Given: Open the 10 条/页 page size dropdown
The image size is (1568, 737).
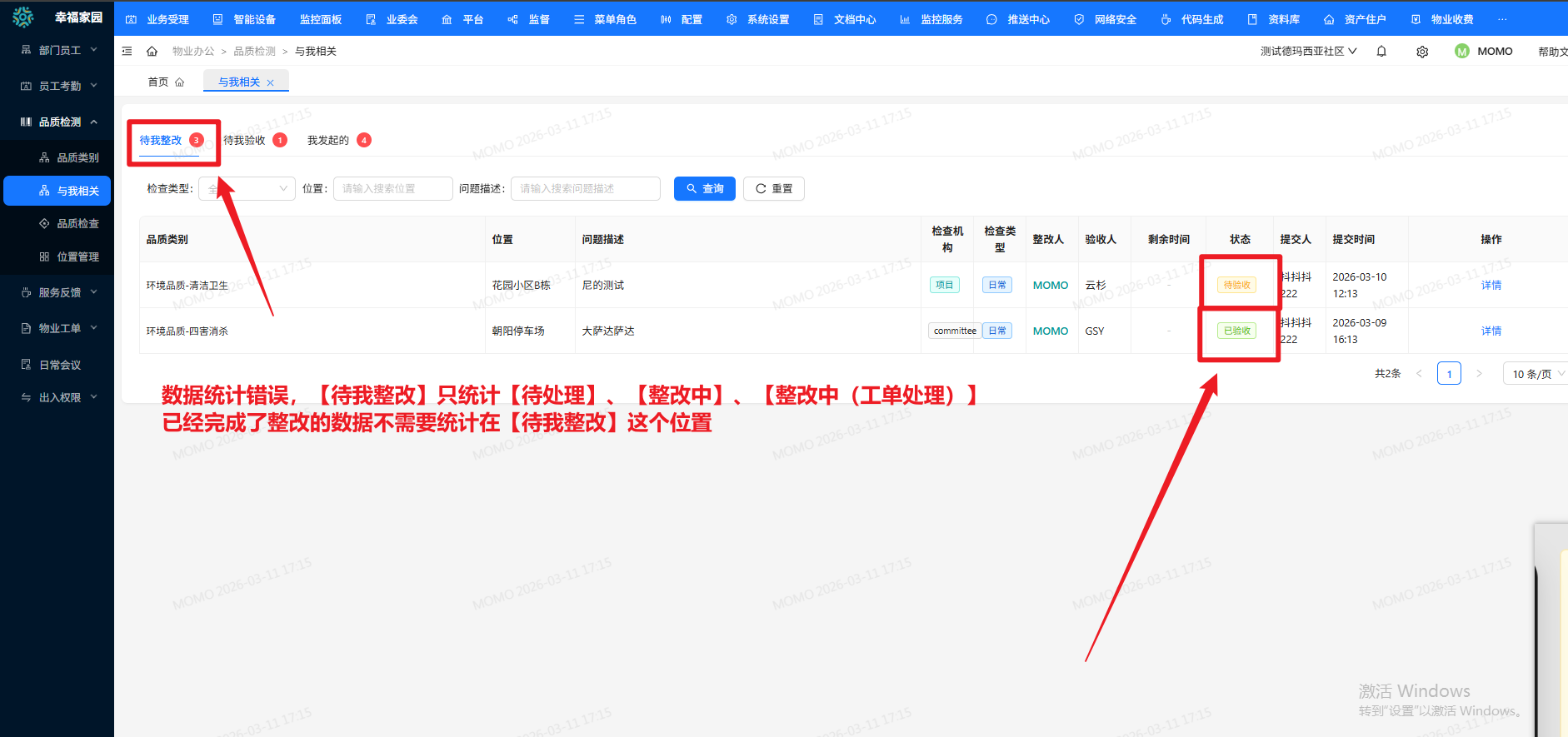Looking at the screenshot, I should 1537,374.
